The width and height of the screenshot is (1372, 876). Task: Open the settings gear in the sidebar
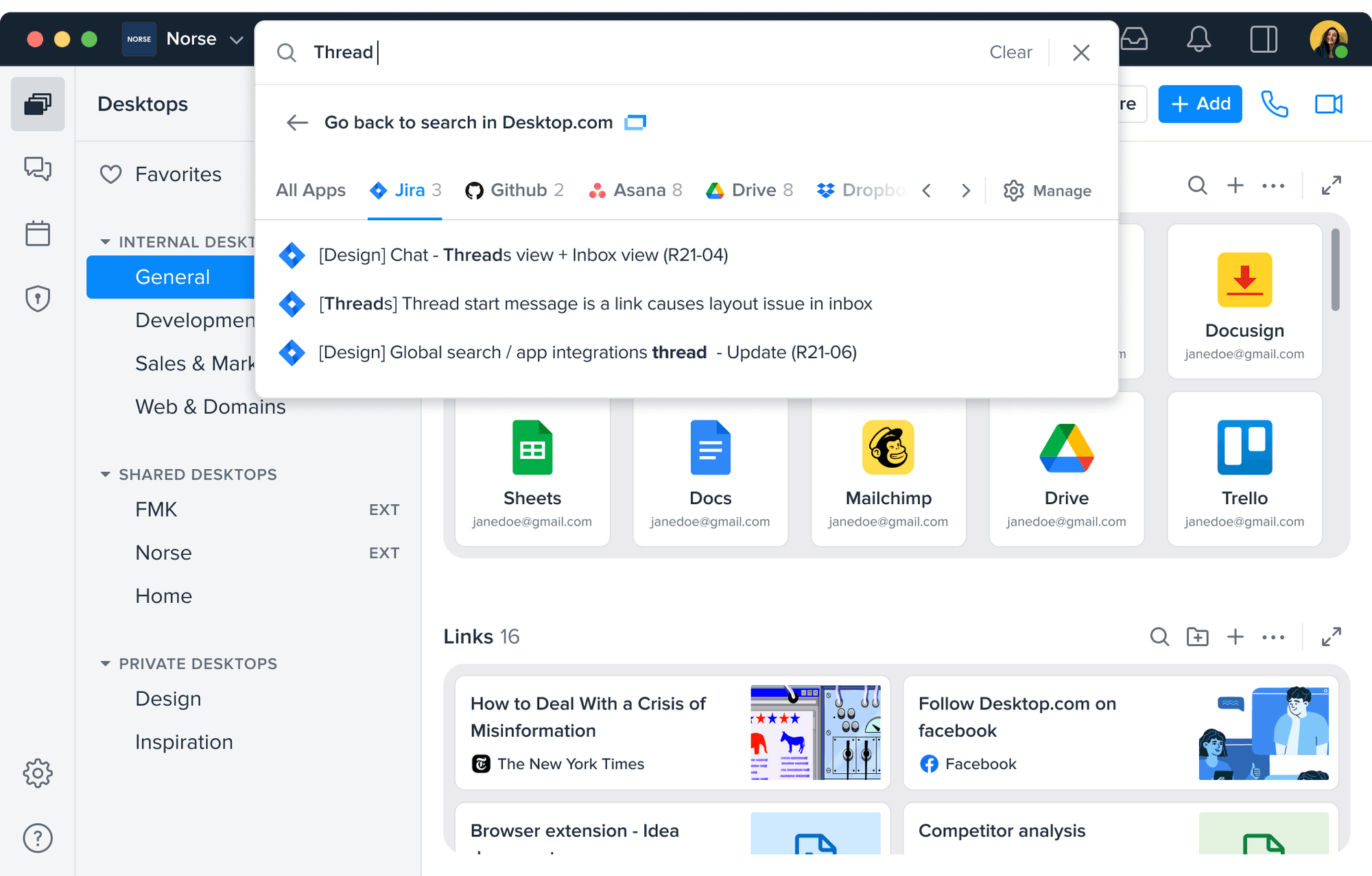(38, 773)
